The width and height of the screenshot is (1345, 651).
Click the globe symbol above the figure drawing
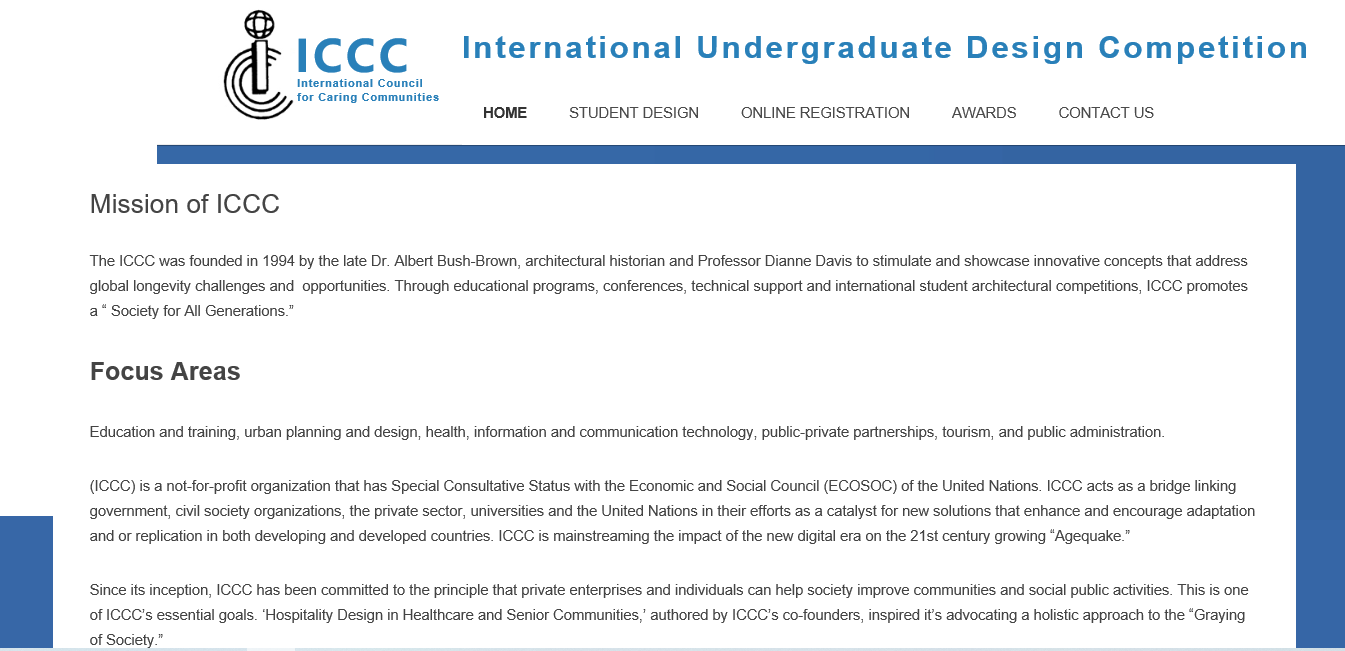click(260, 21)
